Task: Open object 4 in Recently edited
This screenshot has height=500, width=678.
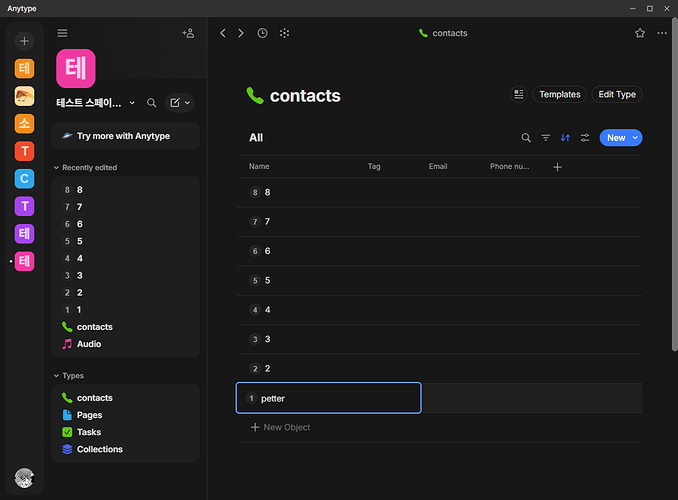Action: click(125, 258)
